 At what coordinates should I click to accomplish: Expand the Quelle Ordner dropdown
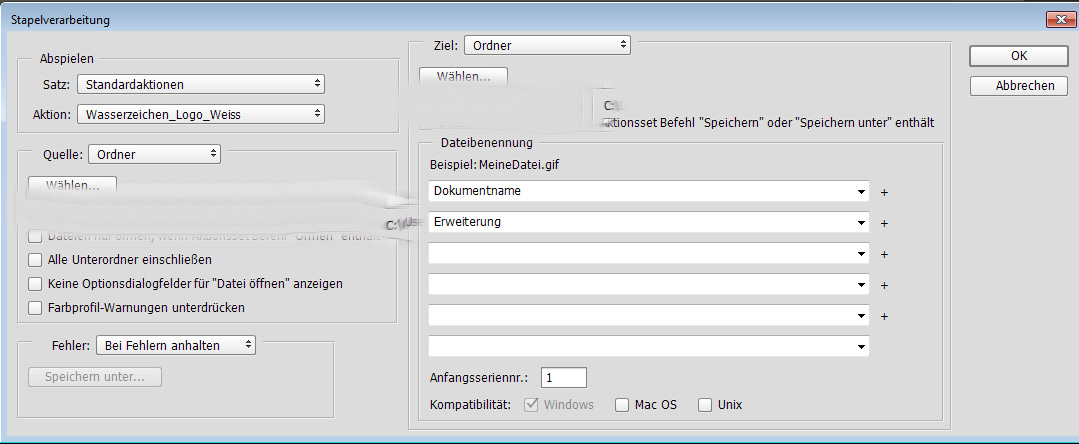(x=154, y=154)
